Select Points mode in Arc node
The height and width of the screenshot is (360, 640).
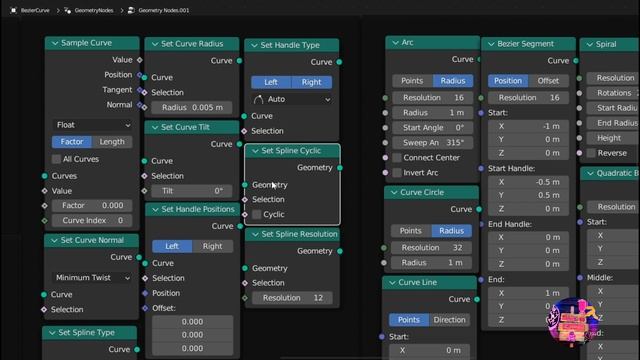[412, 81]
